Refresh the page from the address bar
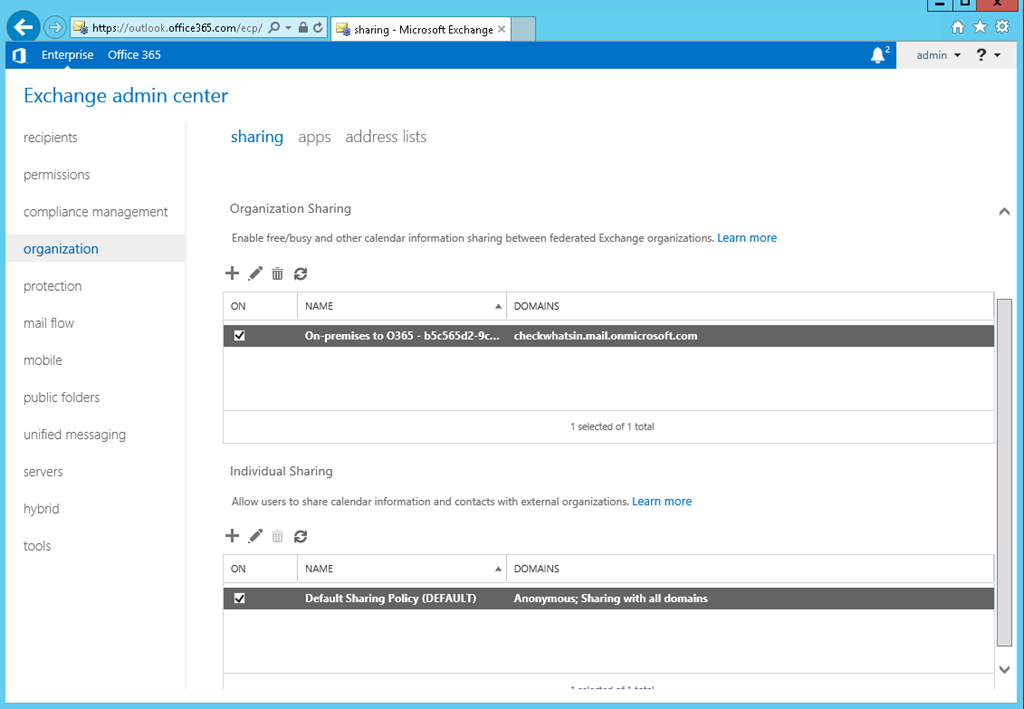The image size is (1024, 709). 318,27
